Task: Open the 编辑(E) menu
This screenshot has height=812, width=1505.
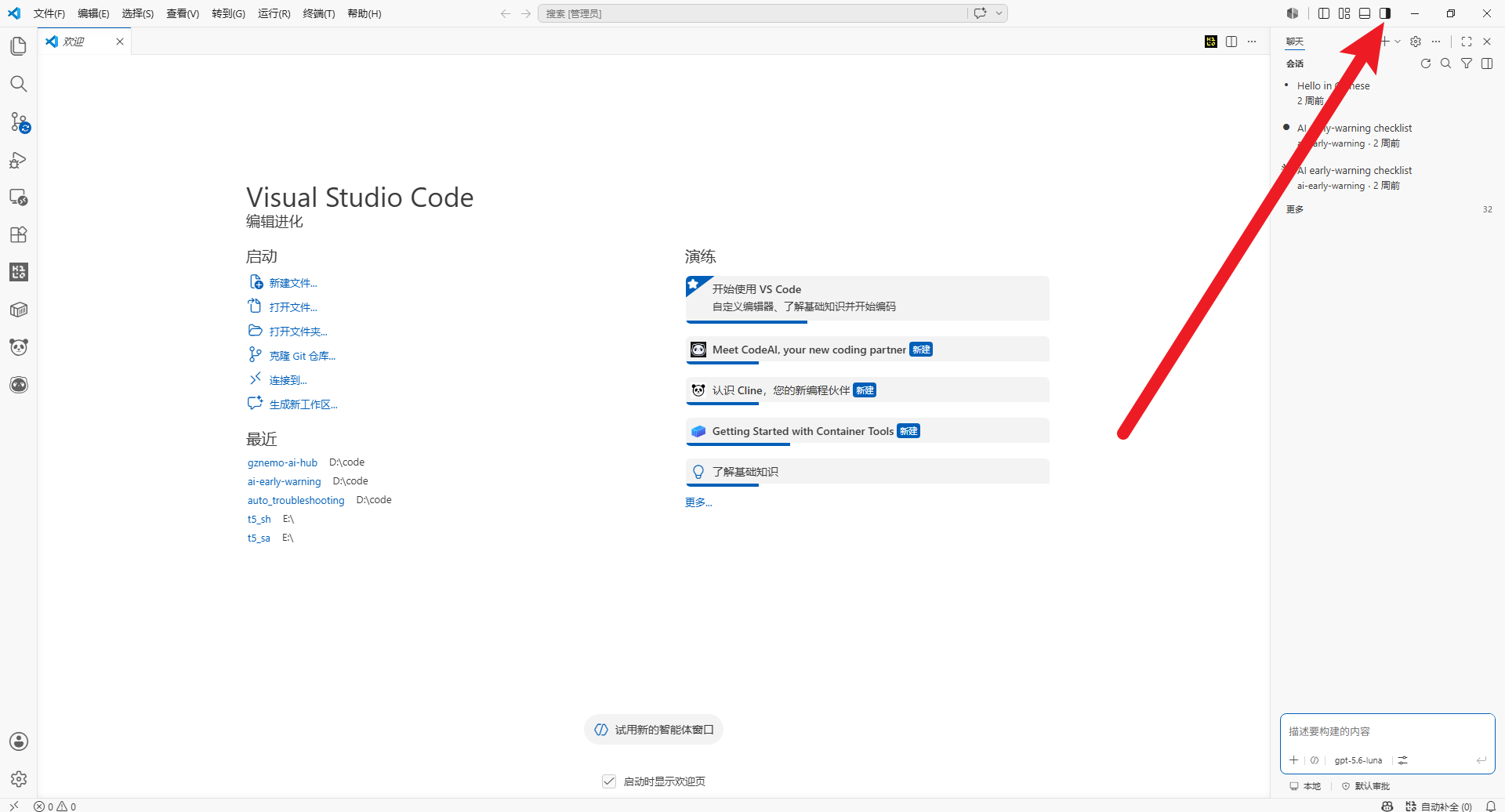Action: click(x=93, y=13)
